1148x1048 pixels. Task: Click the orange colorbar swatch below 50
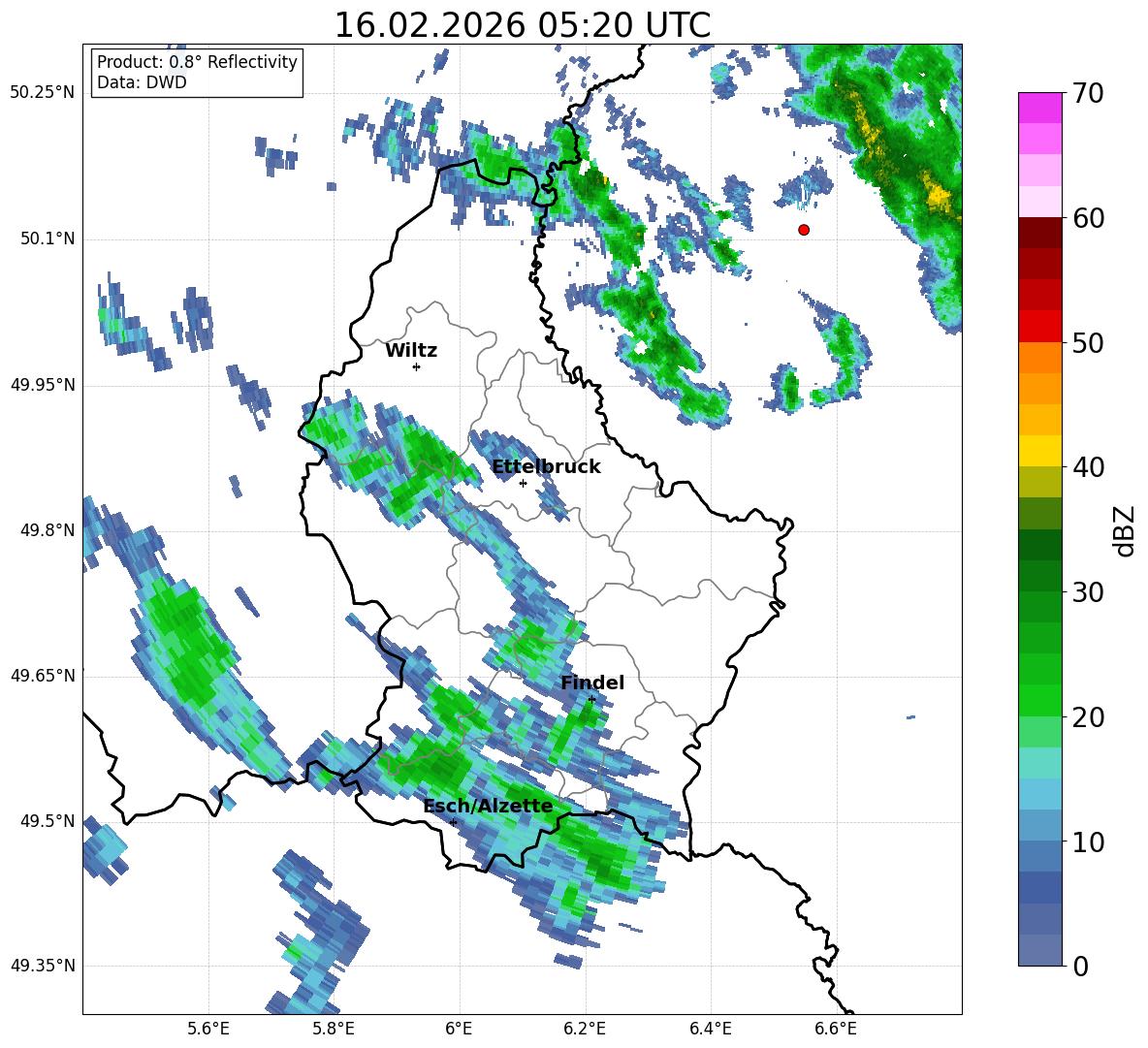(1039, 358)
